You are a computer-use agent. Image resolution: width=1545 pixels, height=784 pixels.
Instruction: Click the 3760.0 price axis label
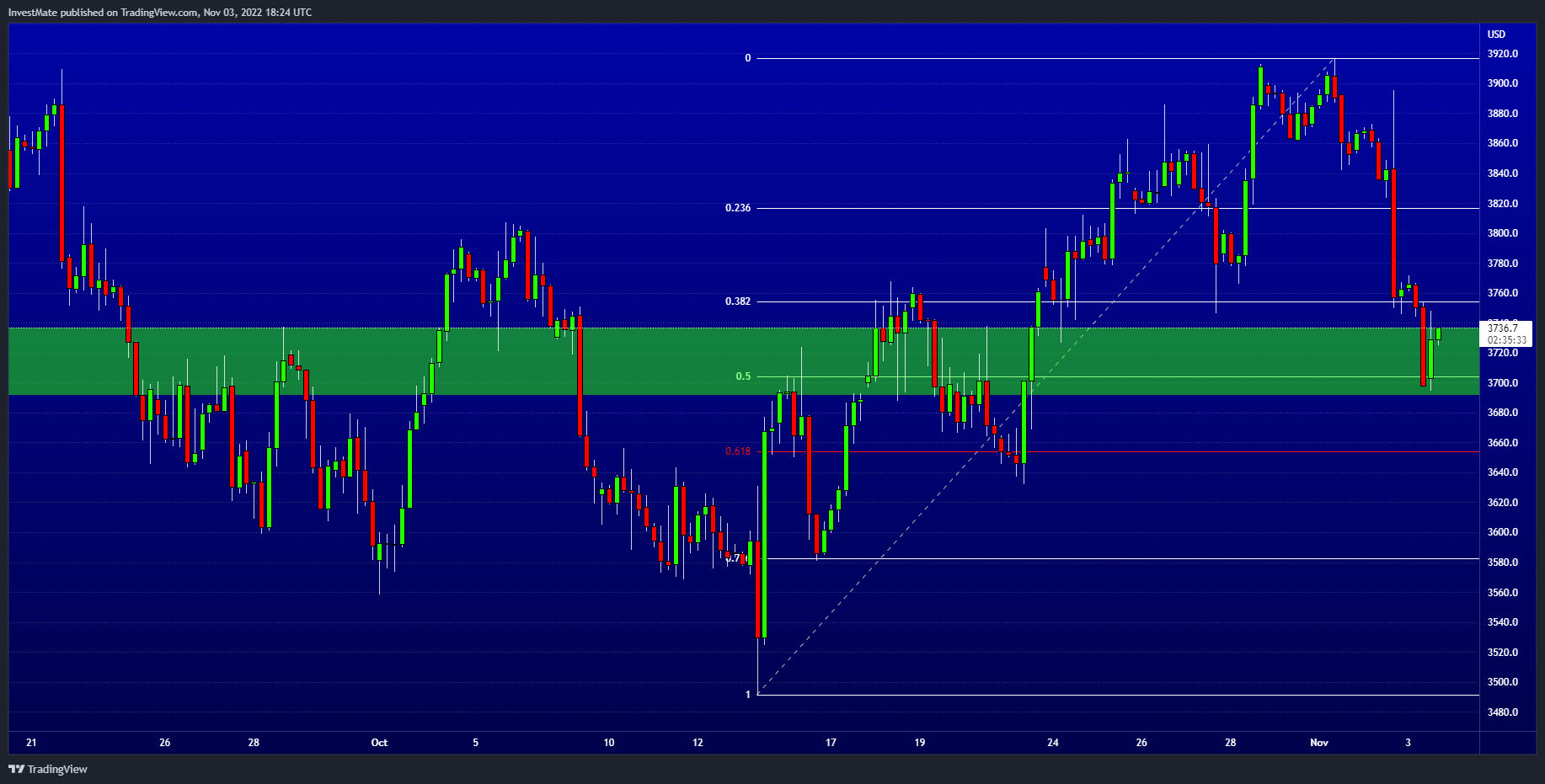(1503, 293)
